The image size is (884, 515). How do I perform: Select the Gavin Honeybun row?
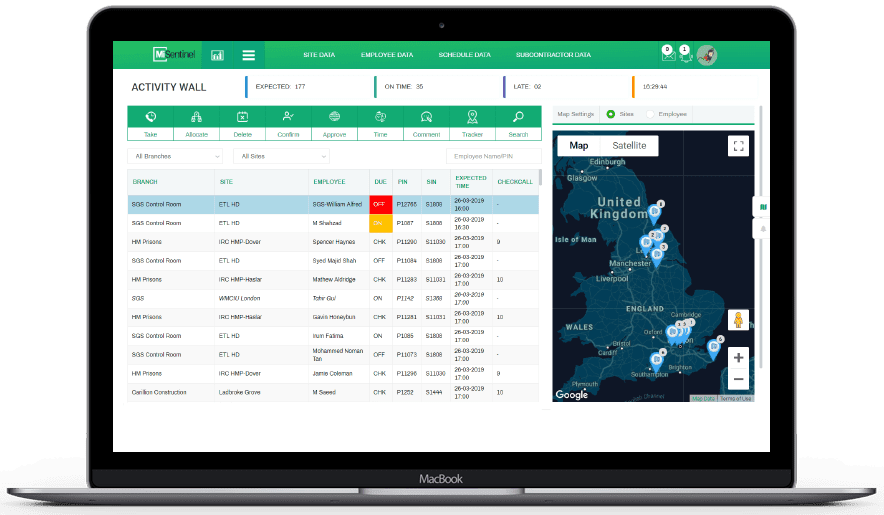click(333, 317)
